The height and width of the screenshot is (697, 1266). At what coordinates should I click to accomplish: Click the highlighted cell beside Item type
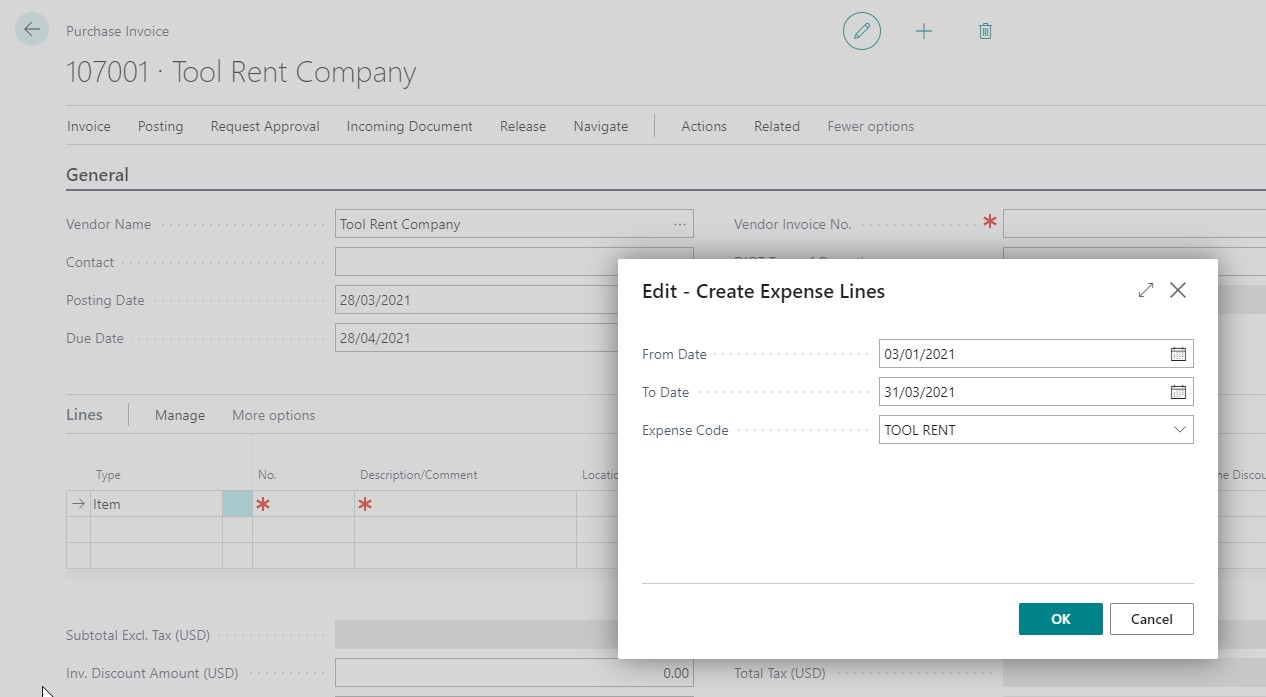coord(237,504)
